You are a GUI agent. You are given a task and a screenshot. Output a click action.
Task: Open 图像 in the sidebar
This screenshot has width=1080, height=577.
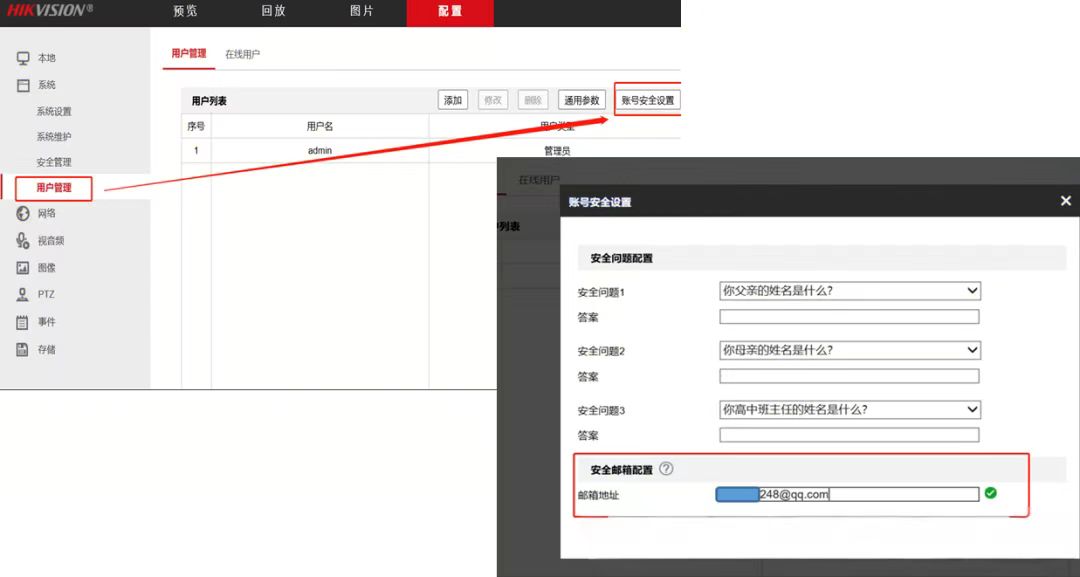(x=47, y=268)
